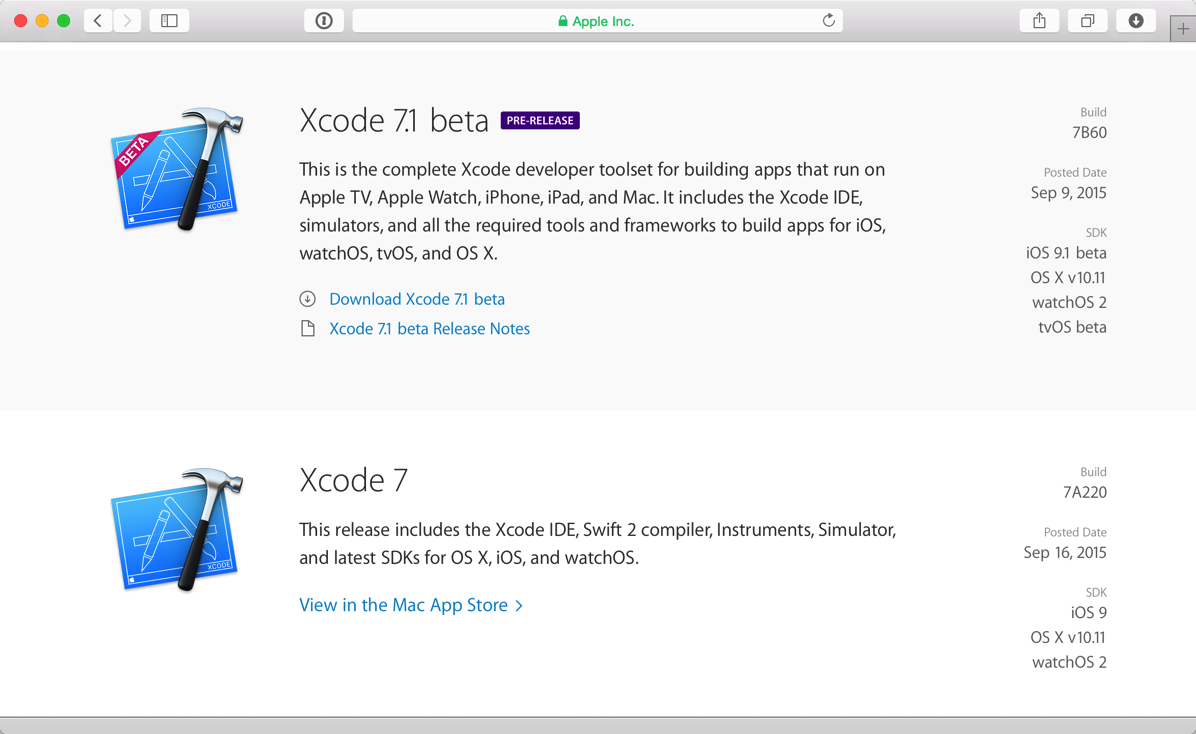Select the Xcode 7 app icon
The height and width of the screenshot is (734, 1196).
(176, 528)
